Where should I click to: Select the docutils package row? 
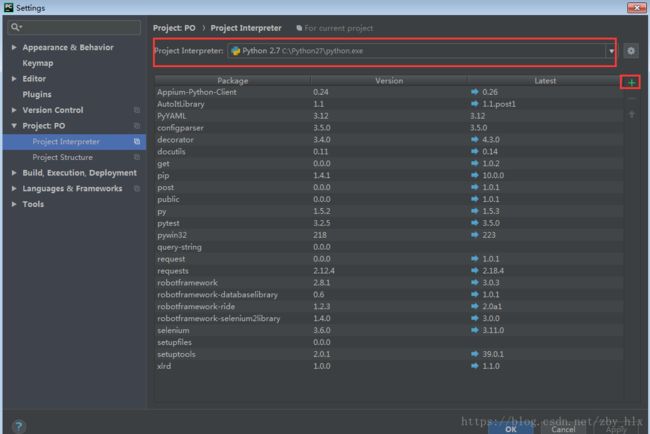[389, 152]
